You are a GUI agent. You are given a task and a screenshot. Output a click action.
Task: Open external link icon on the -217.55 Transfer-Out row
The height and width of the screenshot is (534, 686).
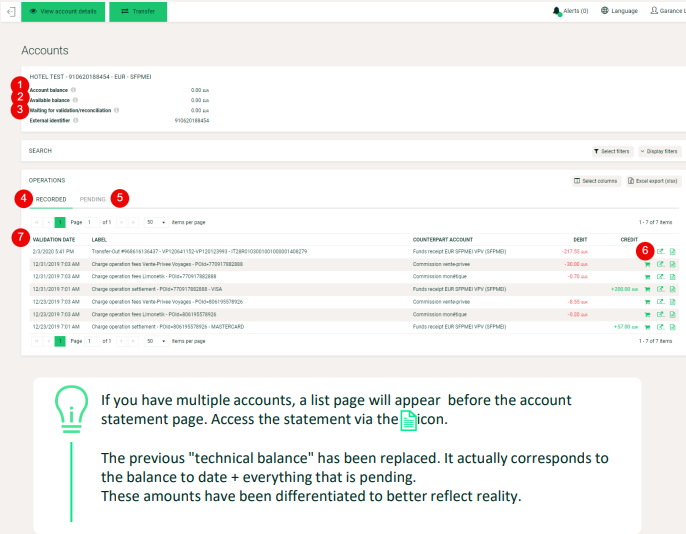coord(661,251)
